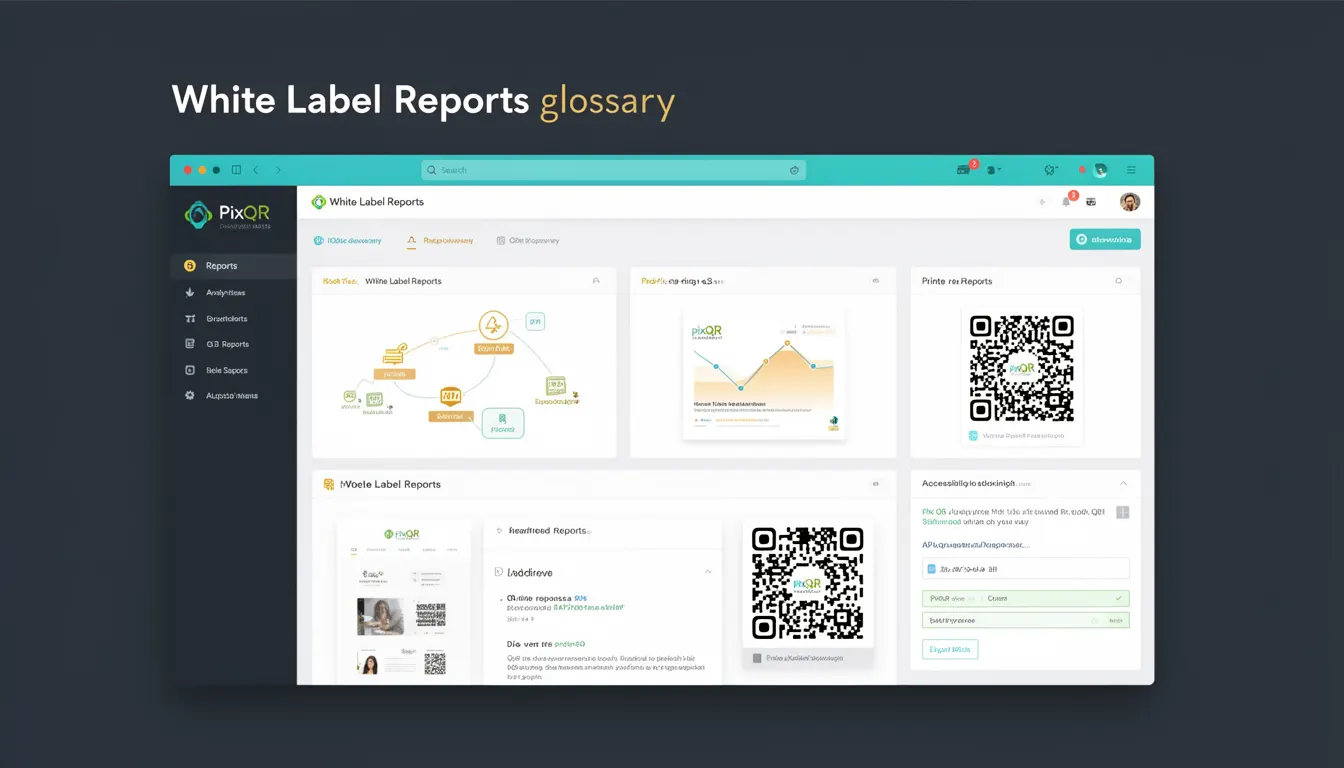This screenshot has width=1344, height=768.
Task: Select the second green row under the checkmark row
Action: pos(1025,620)
